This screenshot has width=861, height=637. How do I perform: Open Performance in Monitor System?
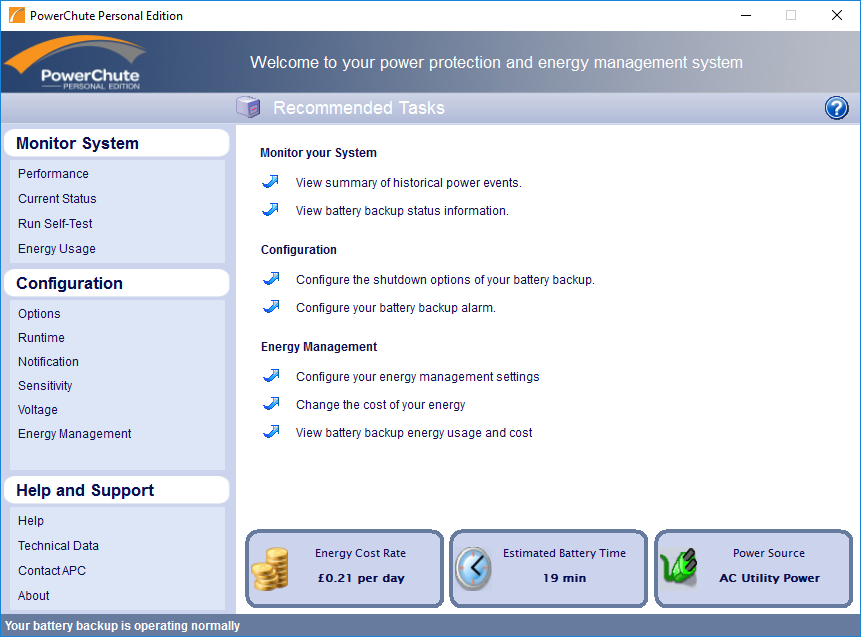pos(53,174)
